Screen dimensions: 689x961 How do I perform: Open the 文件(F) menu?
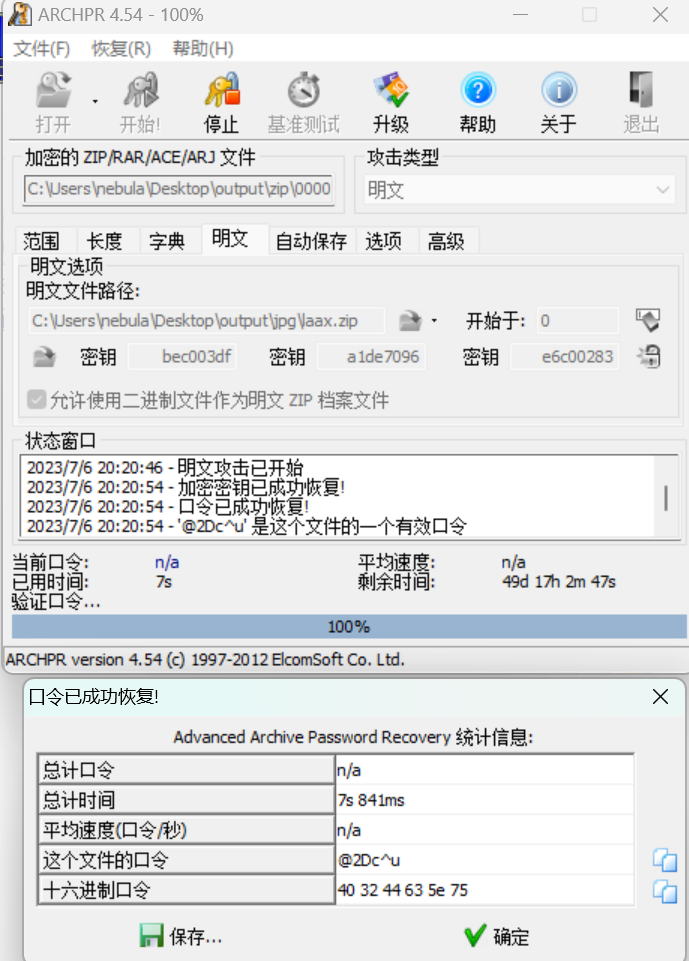coord(42,48)
